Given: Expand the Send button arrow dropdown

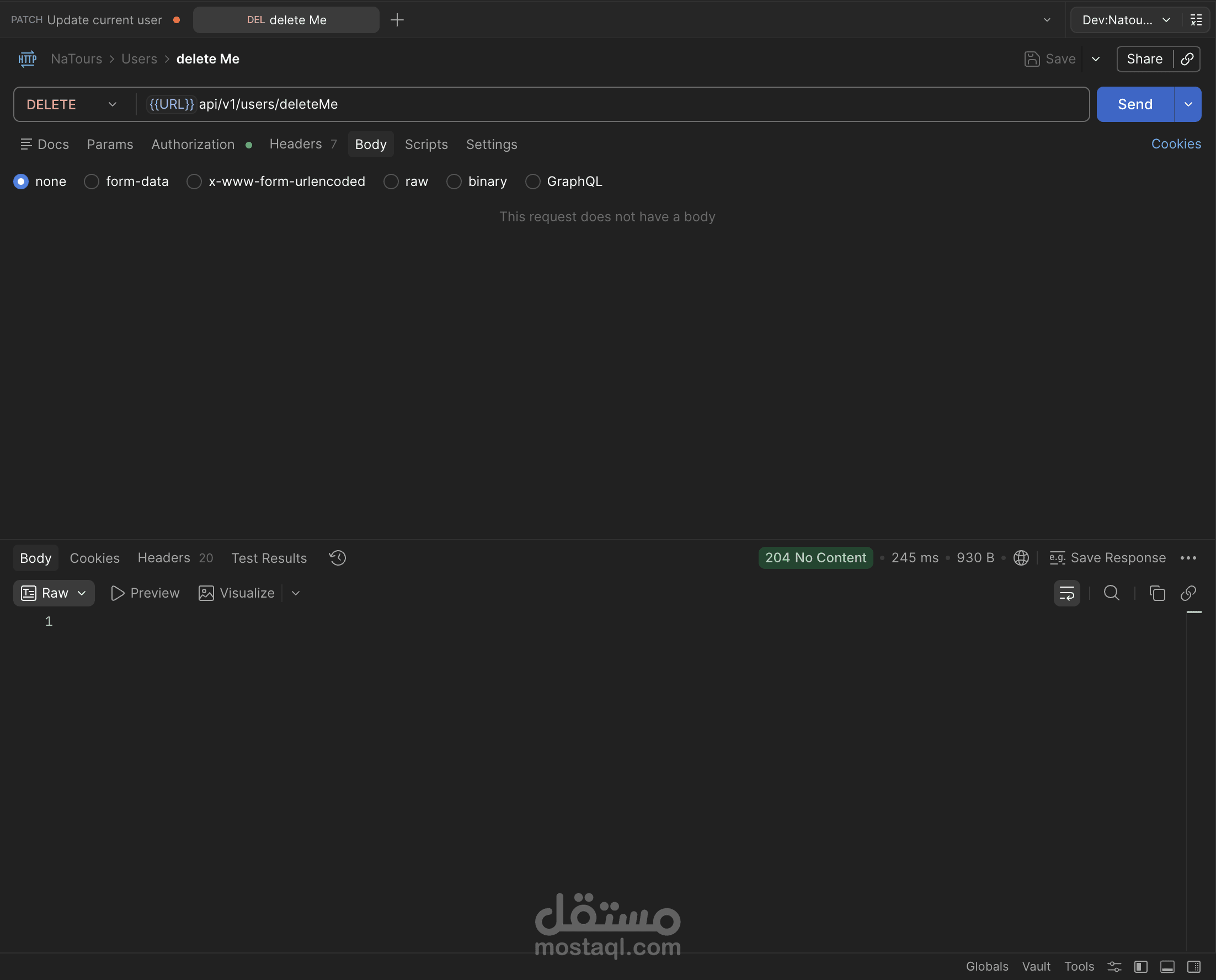Looking at the screenshot, I should coord(1188,104).
